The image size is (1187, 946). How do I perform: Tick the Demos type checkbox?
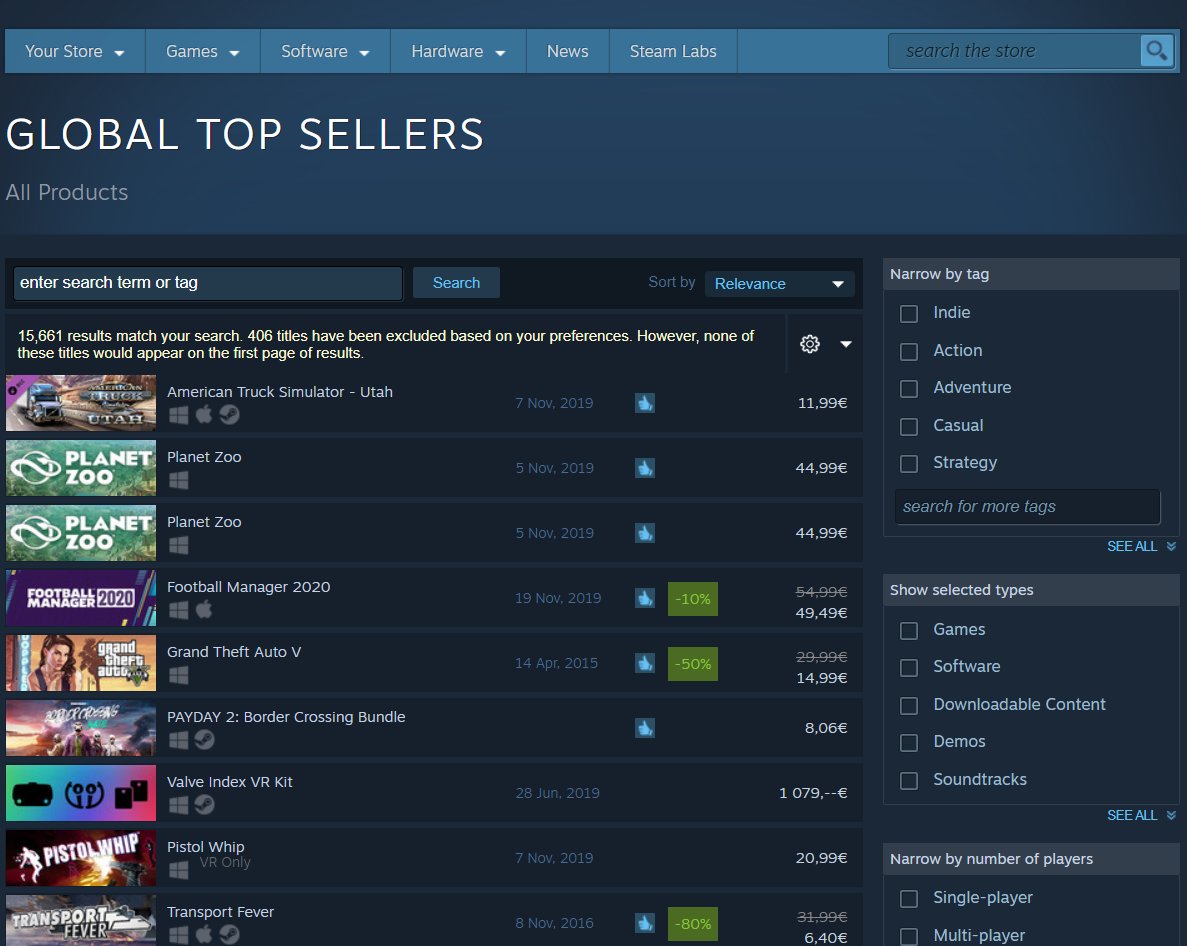pyautogui.click(x=908, y=742)
